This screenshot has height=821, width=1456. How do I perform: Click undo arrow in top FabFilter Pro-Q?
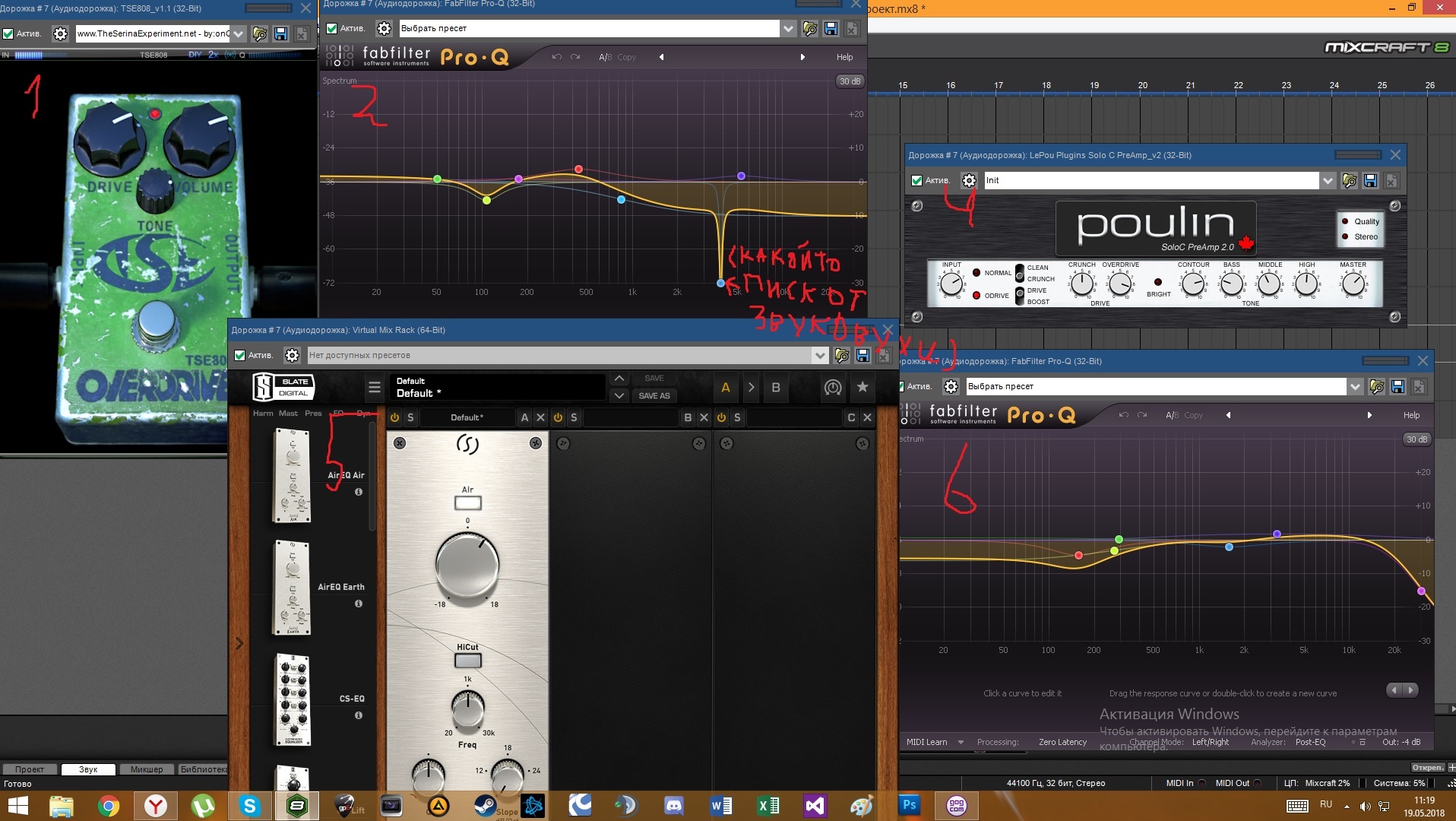tap(556, 57)
